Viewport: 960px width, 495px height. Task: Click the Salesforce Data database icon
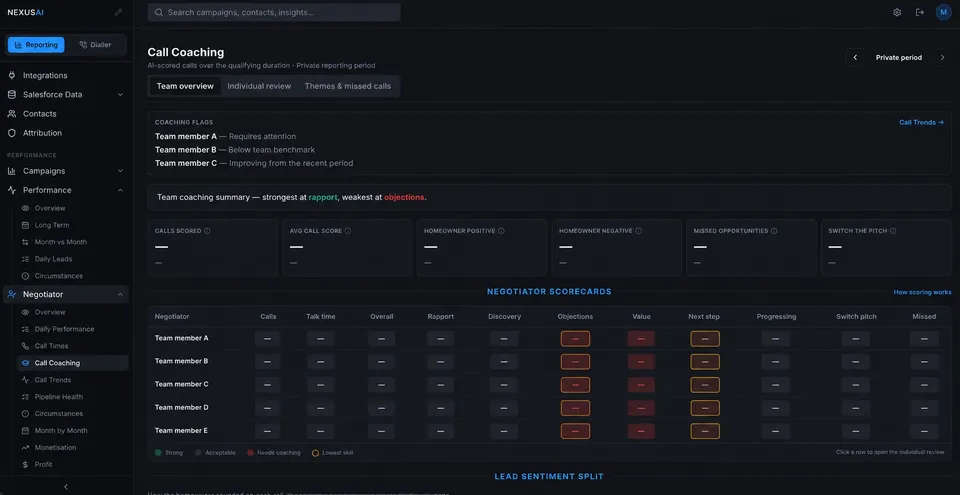(x=12, y=94)
